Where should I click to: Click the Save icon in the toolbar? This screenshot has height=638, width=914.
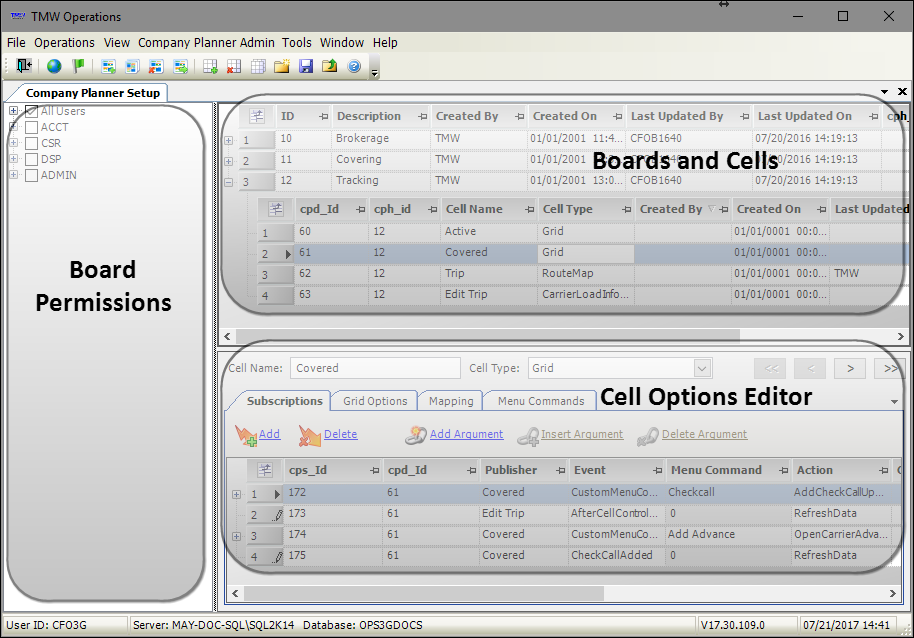tap(305, 67)
